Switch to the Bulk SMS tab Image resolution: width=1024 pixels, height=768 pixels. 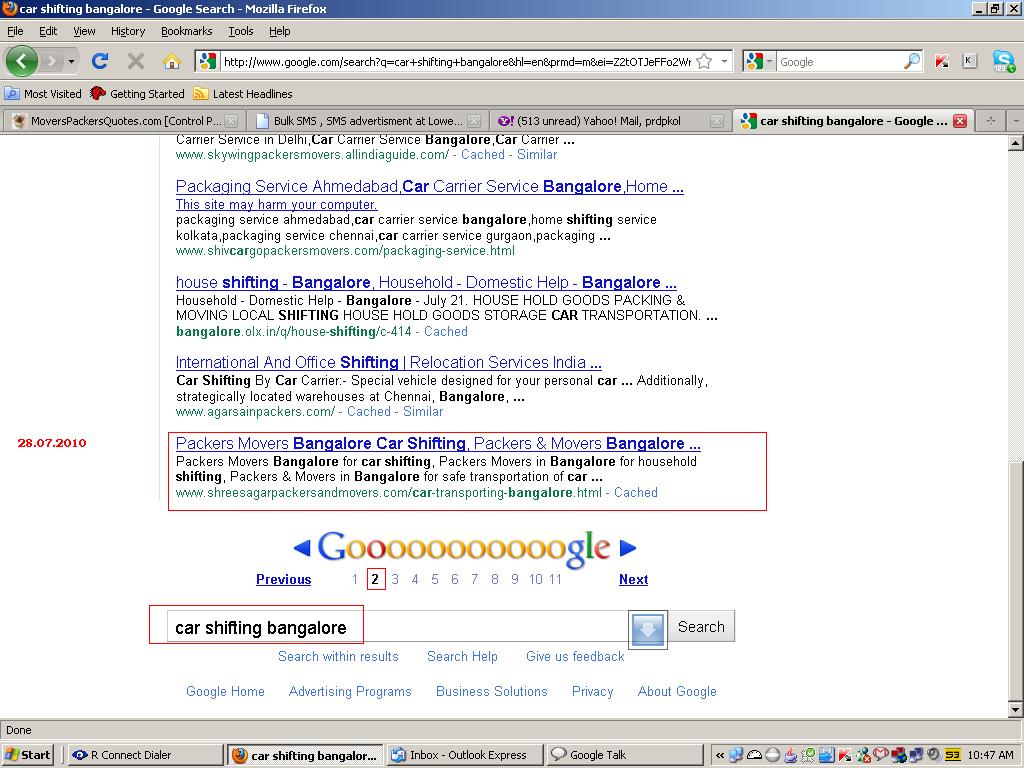pyautogui.click(x=367, y=121)
